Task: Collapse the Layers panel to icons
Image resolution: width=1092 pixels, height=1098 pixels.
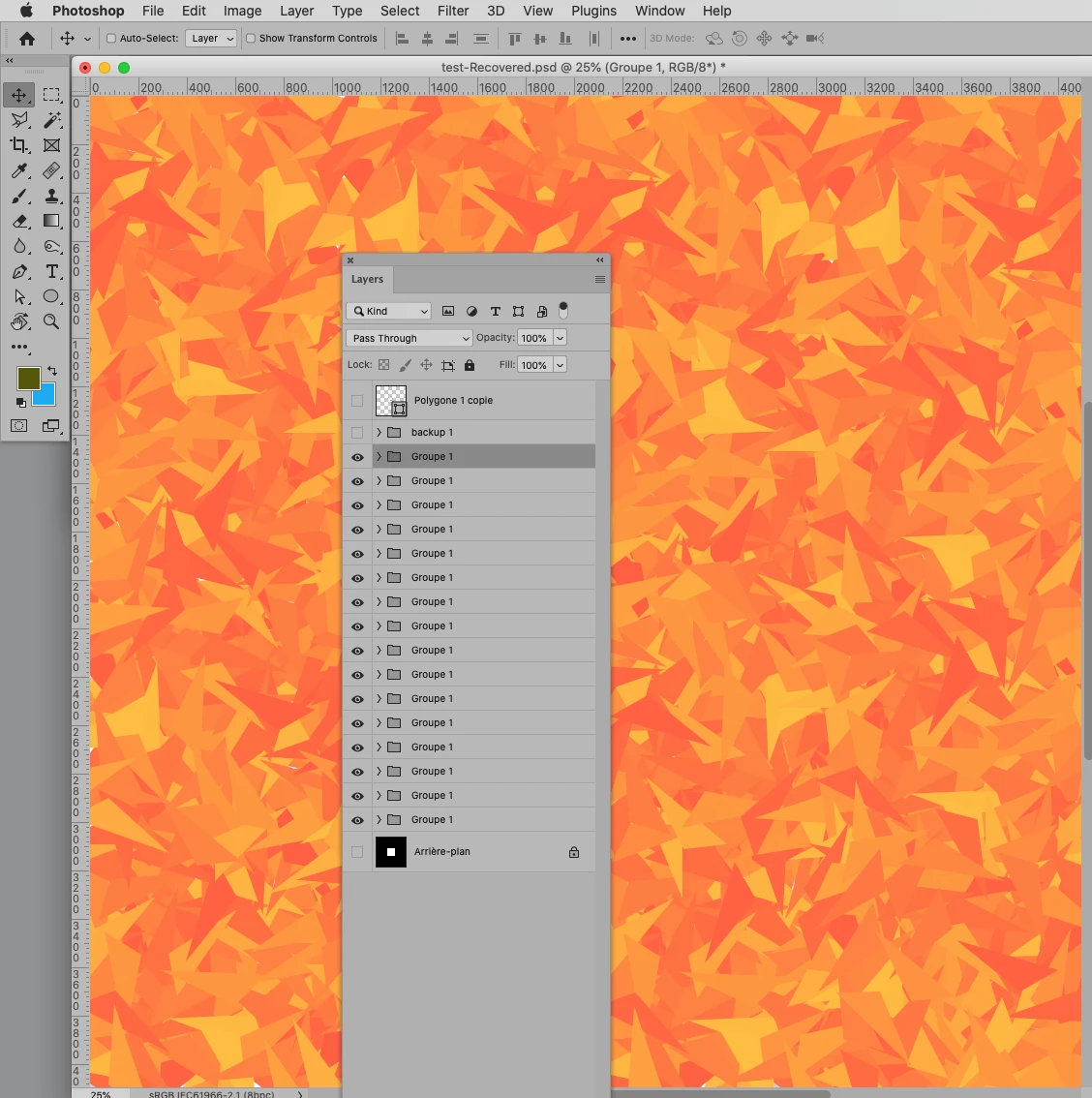Action: coord(600,259)
